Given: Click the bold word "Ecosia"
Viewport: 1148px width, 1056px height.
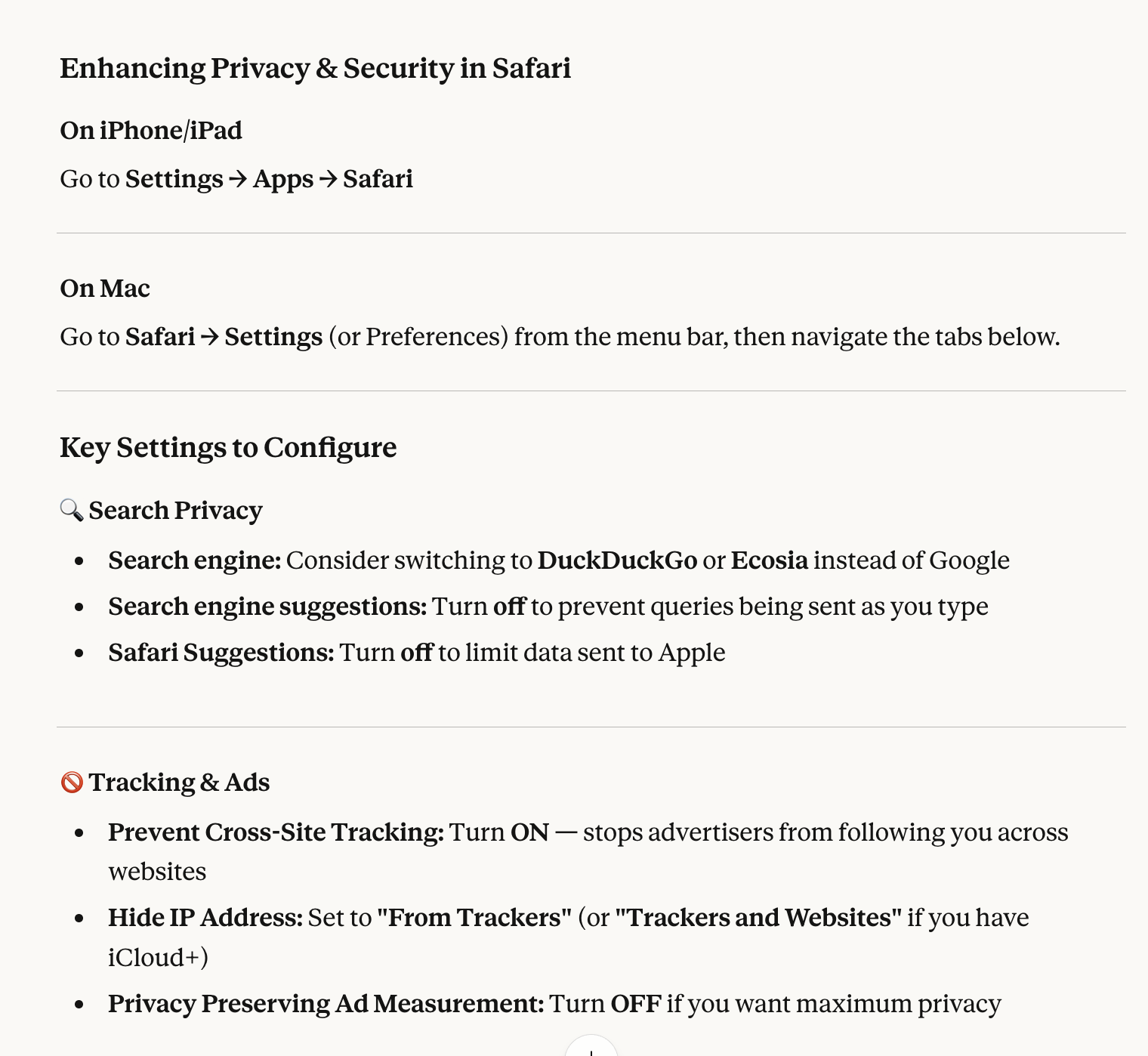Looking at the screenshot, I should click(x=769, y=560).
